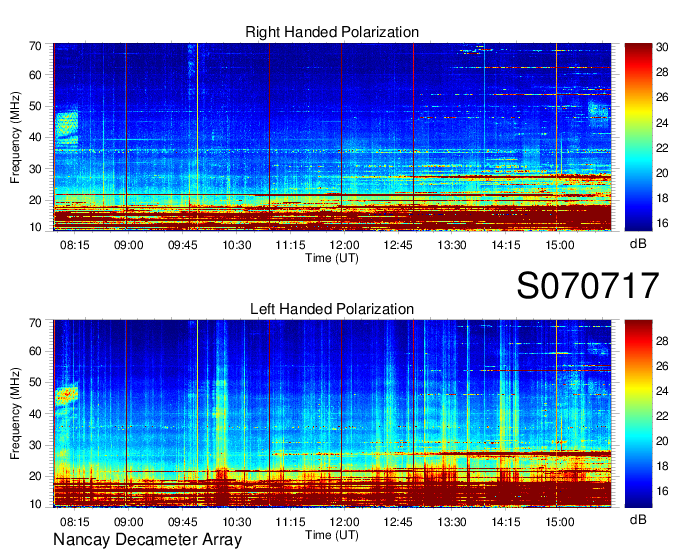The width and height of the screenshot is (680, 552).
Task: Click the 28 dB tick on Left Handed colorbar
Action: tap(662, 341)
